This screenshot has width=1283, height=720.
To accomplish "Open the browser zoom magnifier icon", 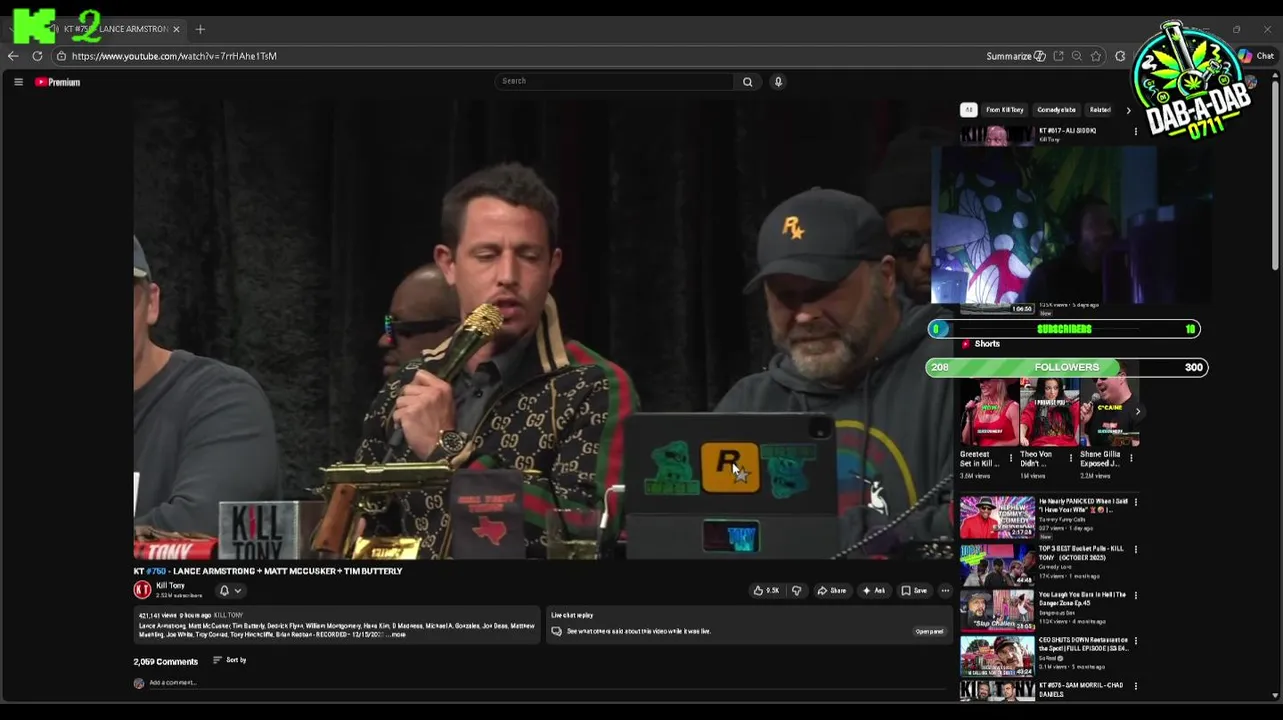I will (x=1077, y=56).
